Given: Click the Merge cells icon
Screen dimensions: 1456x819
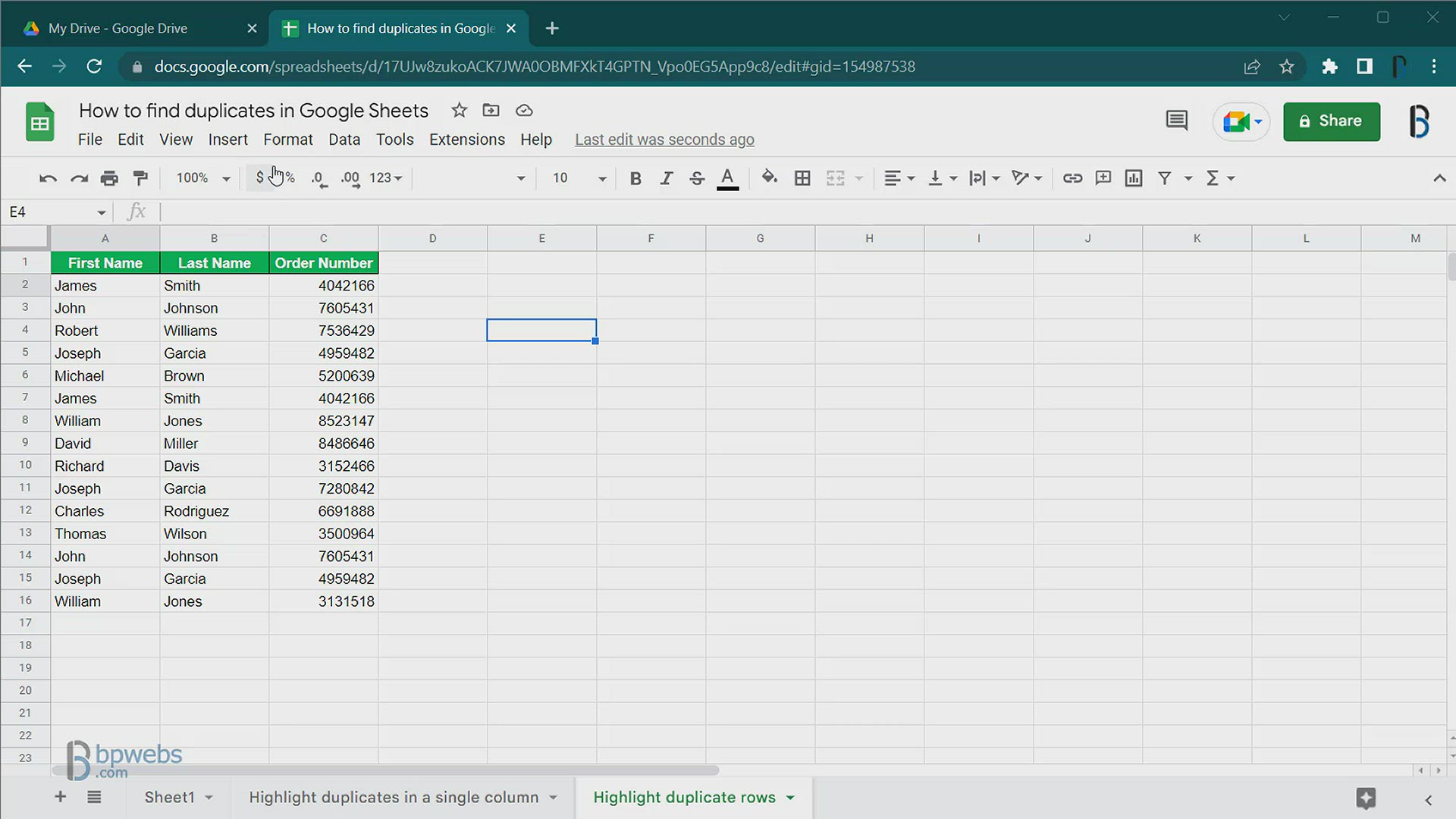Looking at the screenshot, I should (x=836, y=178).
